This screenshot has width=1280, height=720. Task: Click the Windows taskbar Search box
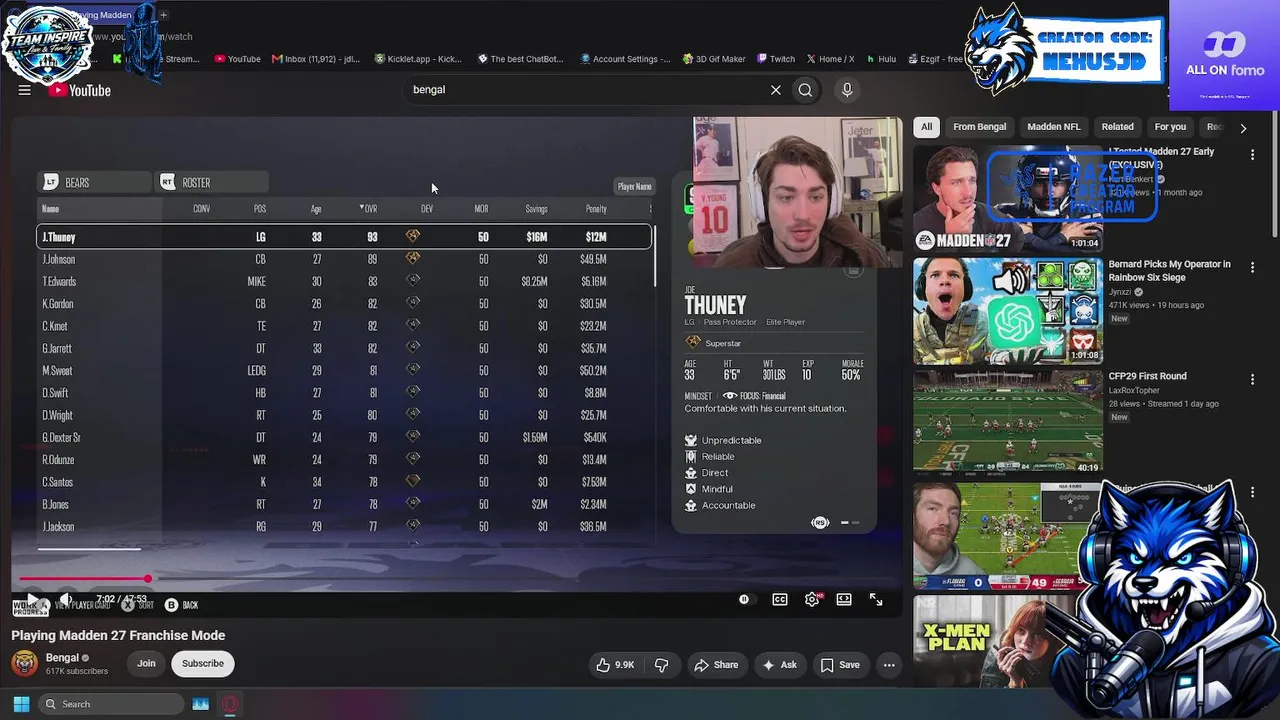(x=111, y=704)
